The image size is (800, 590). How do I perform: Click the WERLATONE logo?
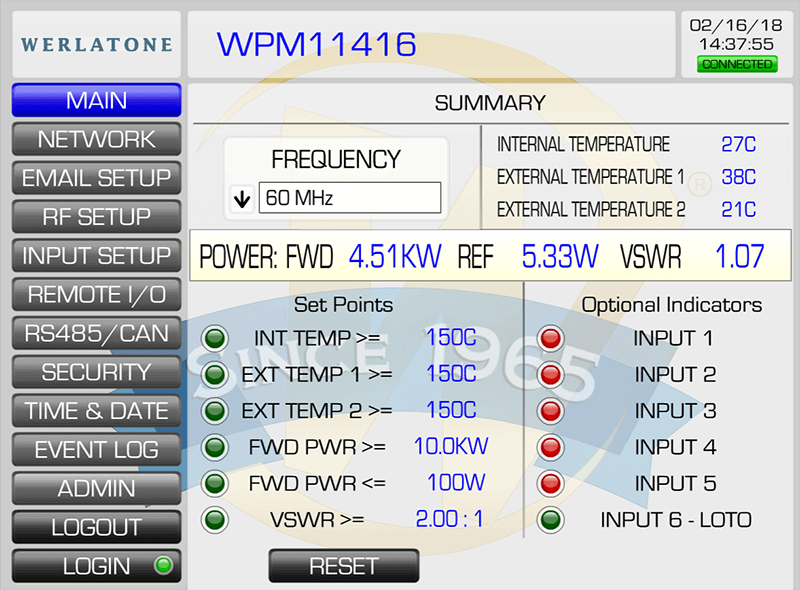point(96,44)
